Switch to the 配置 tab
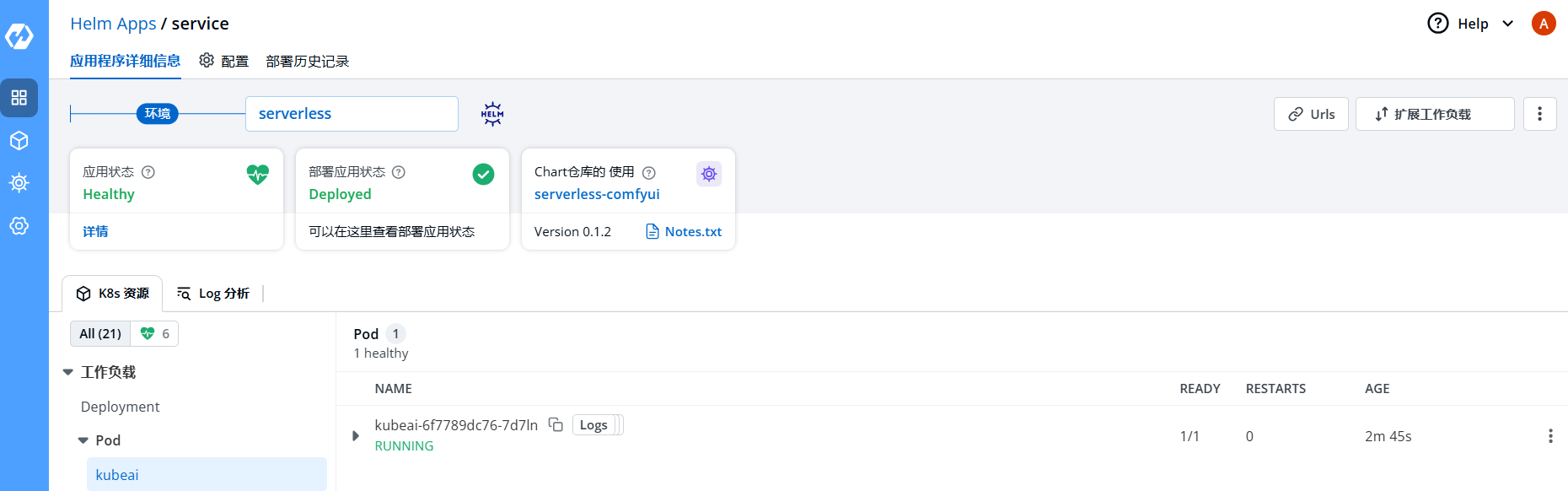The image size is (1568, 491). [224, 61]
